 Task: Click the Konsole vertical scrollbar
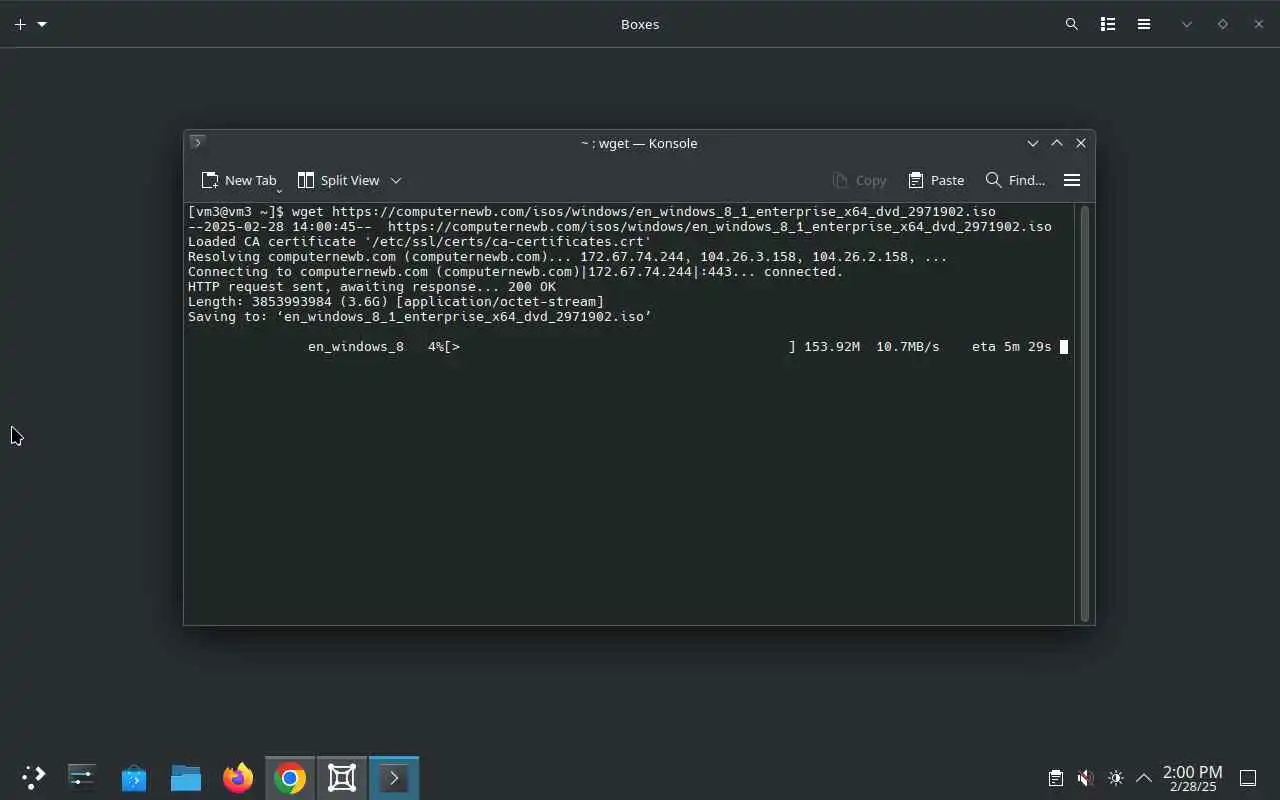[1085, 413]
